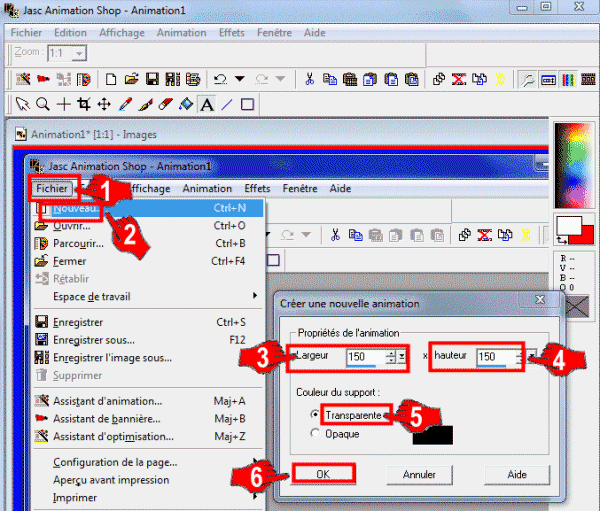Pick a color from the rainbow color palette
The height and width of the screenshot is (511, 600).
pos(574,166)
